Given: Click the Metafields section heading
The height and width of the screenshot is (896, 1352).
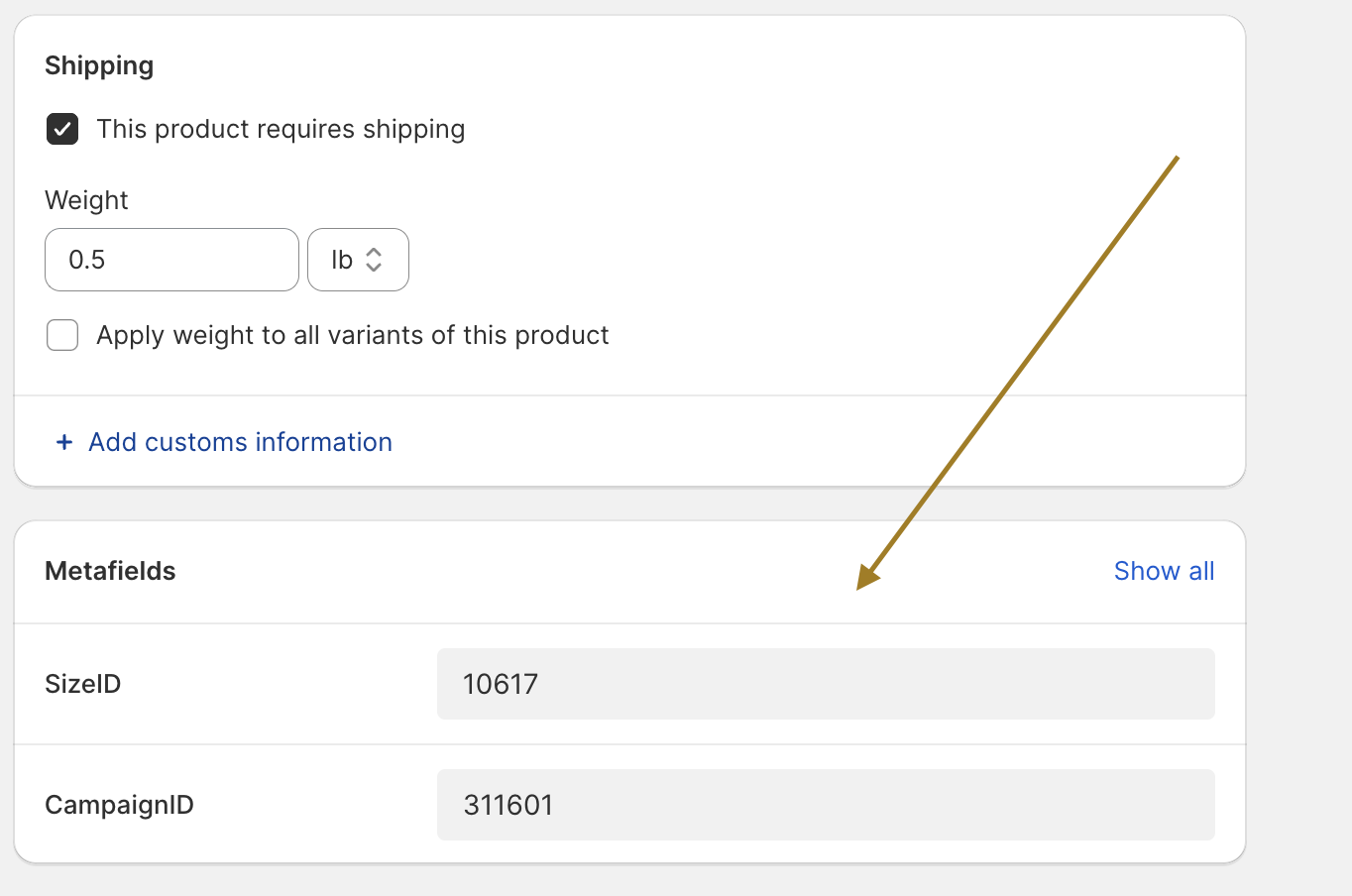Looking at the screenshot, I should coord(110,571).
